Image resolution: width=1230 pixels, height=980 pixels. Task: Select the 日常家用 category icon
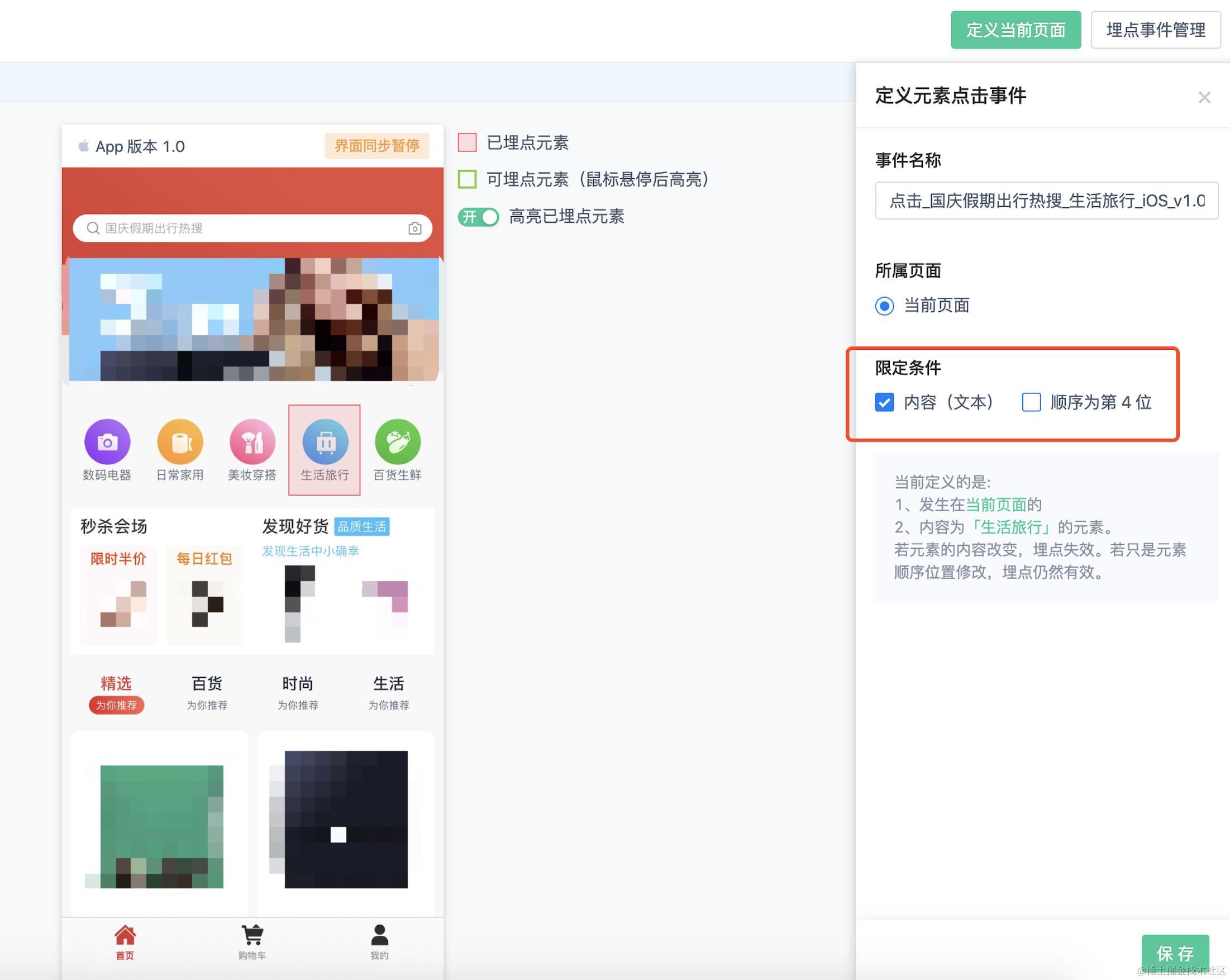(180, 443)
